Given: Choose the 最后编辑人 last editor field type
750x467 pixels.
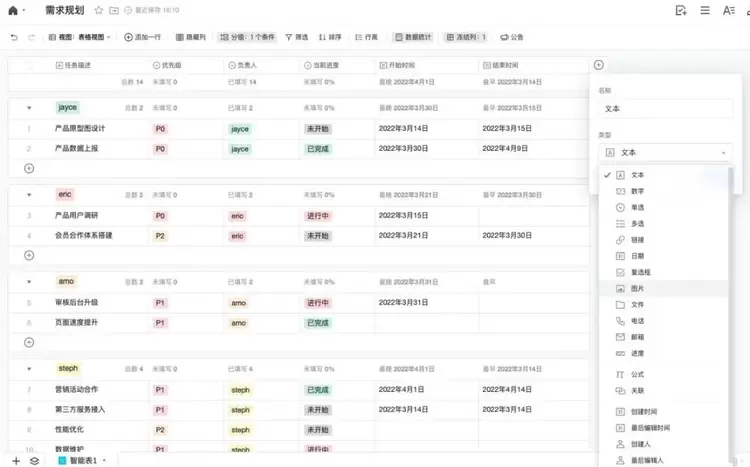Looking at the screenshot, I should (x=664, y=460).
